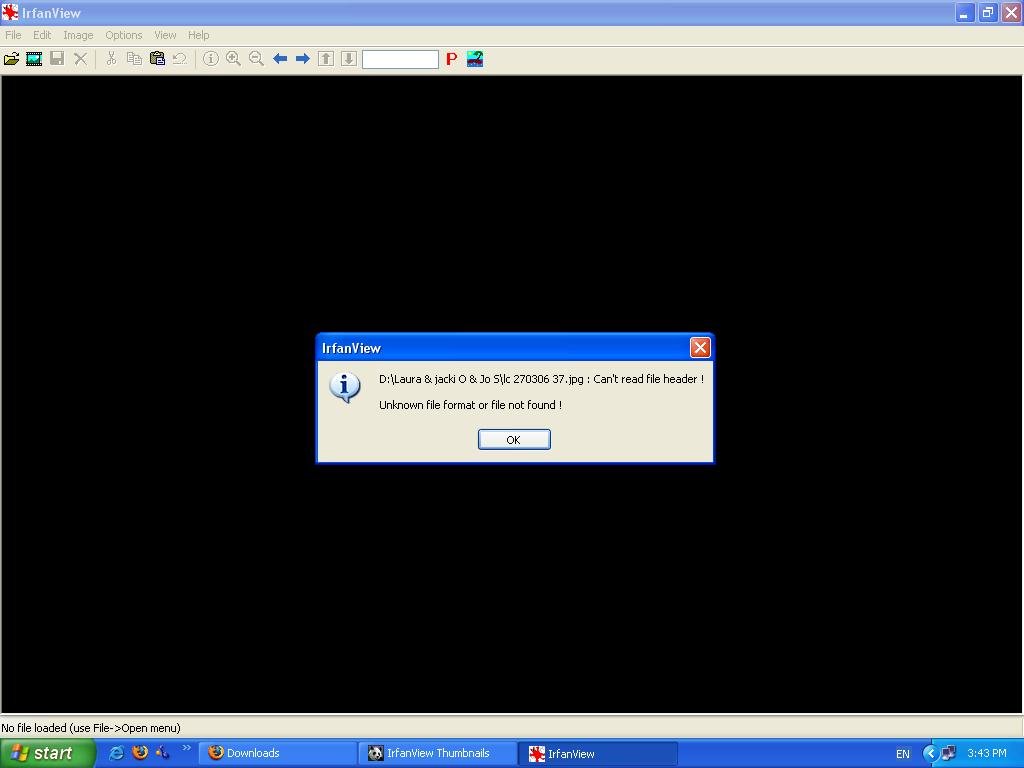Click the Zoom in magnifier icon
This screenshot has width=1024, height=768.
point(234,59)
